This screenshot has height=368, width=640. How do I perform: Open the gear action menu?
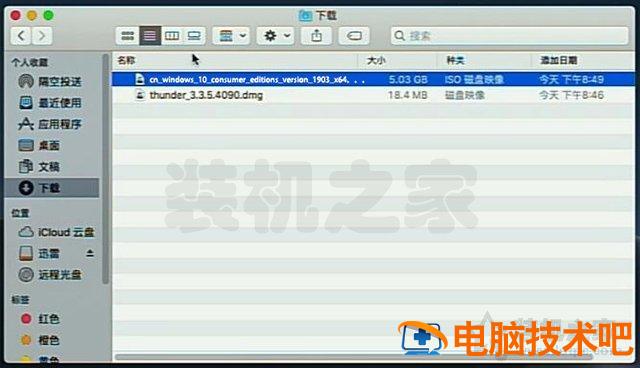276,36
